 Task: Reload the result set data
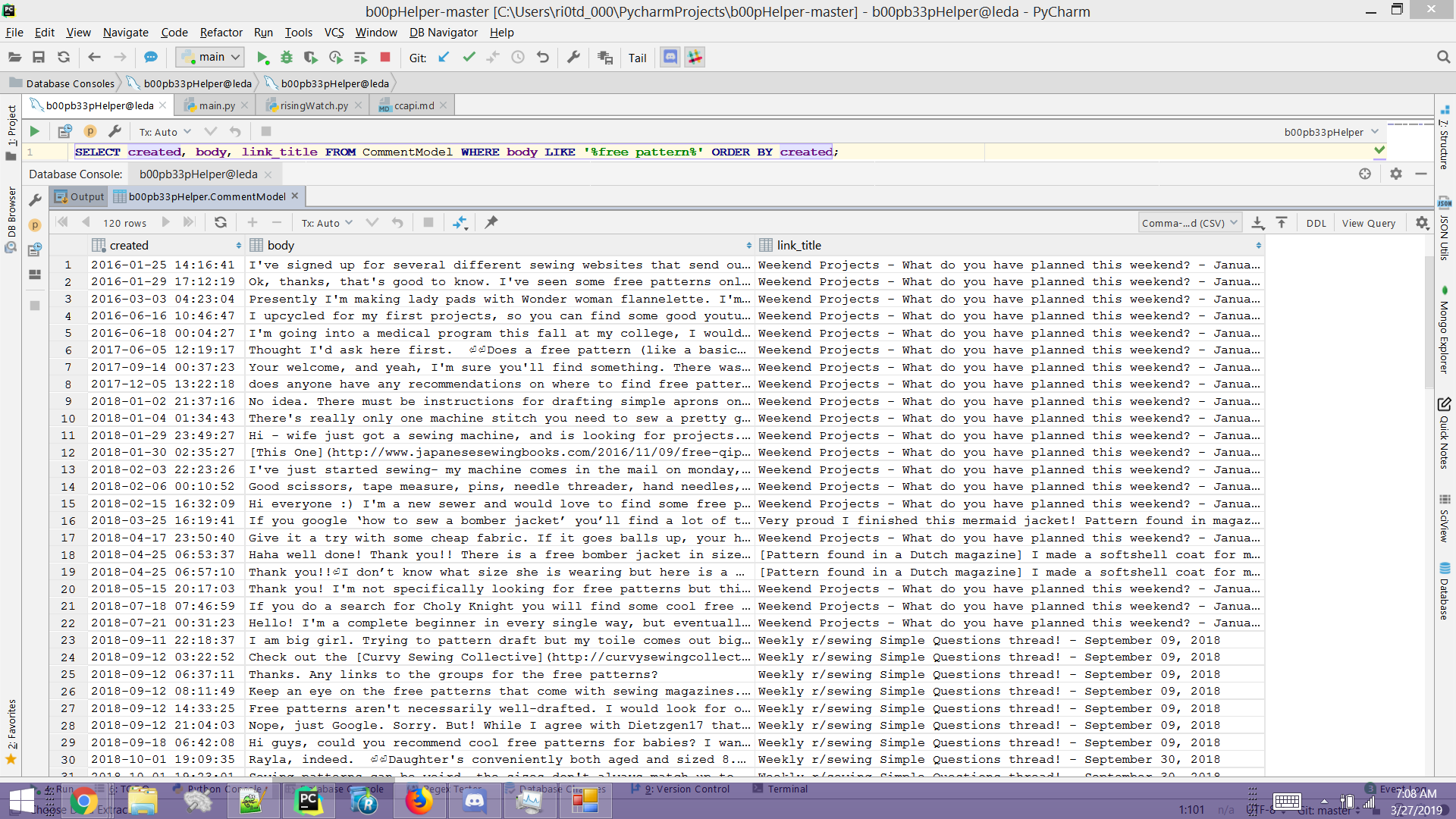221,223
